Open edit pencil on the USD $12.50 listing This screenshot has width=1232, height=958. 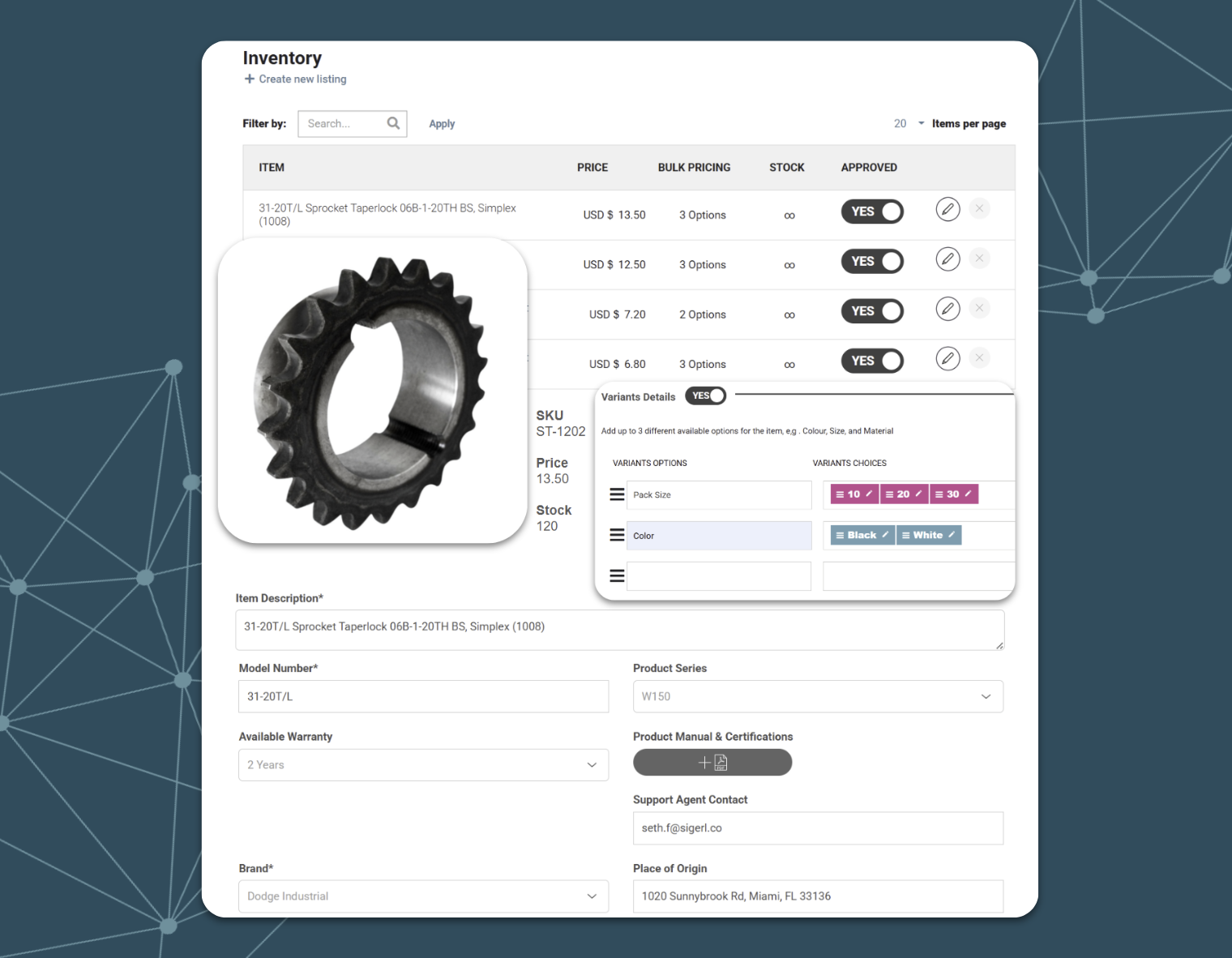pos(948,259)
